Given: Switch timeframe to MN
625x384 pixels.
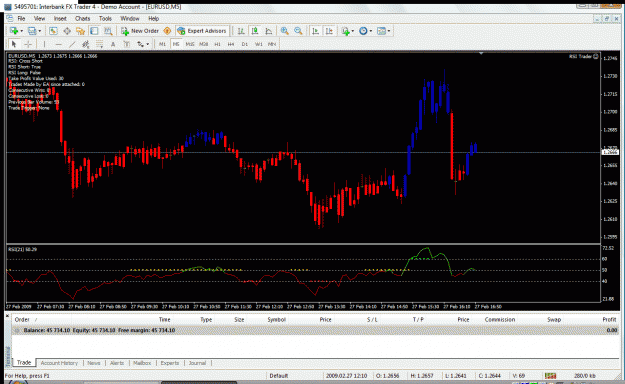Looking at the screenshot, I should (x=272, y=44).
